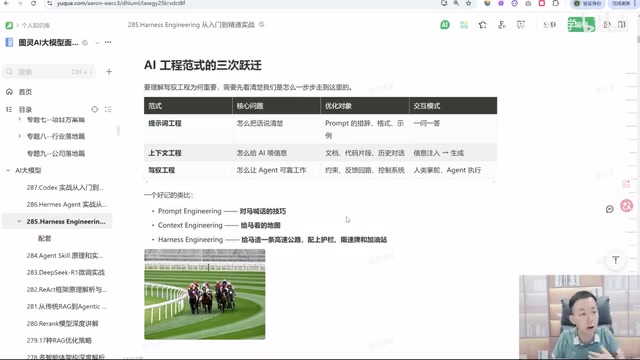Click the plus icon beside the search box
This screenshot has width=640, height=360.
click(109, 72)
